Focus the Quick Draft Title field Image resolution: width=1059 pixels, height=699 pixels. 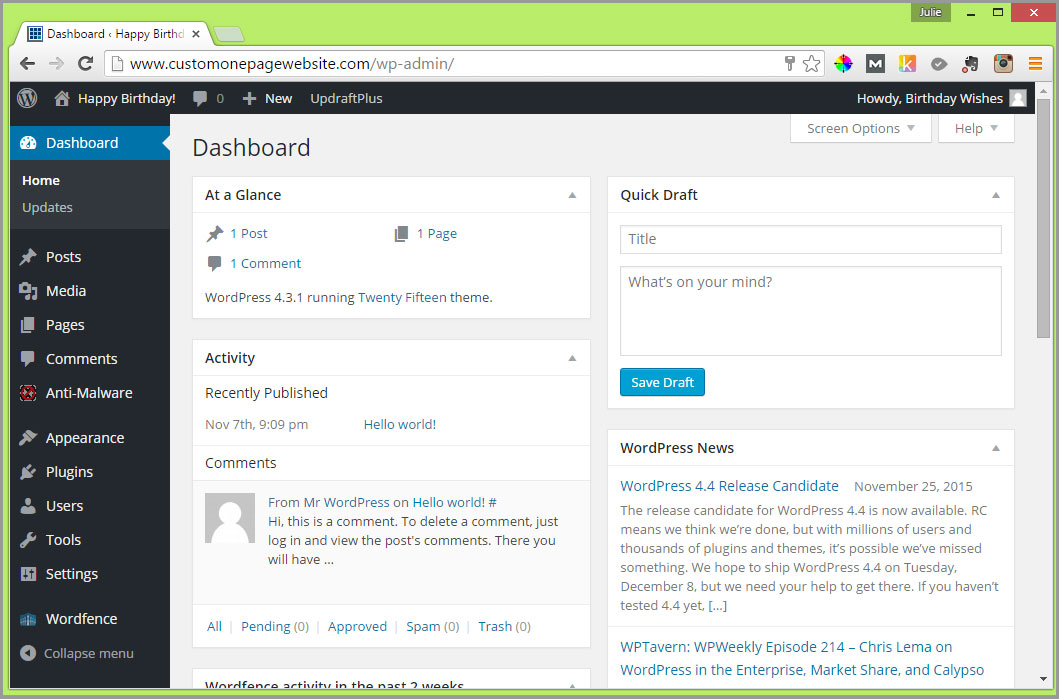810,239
